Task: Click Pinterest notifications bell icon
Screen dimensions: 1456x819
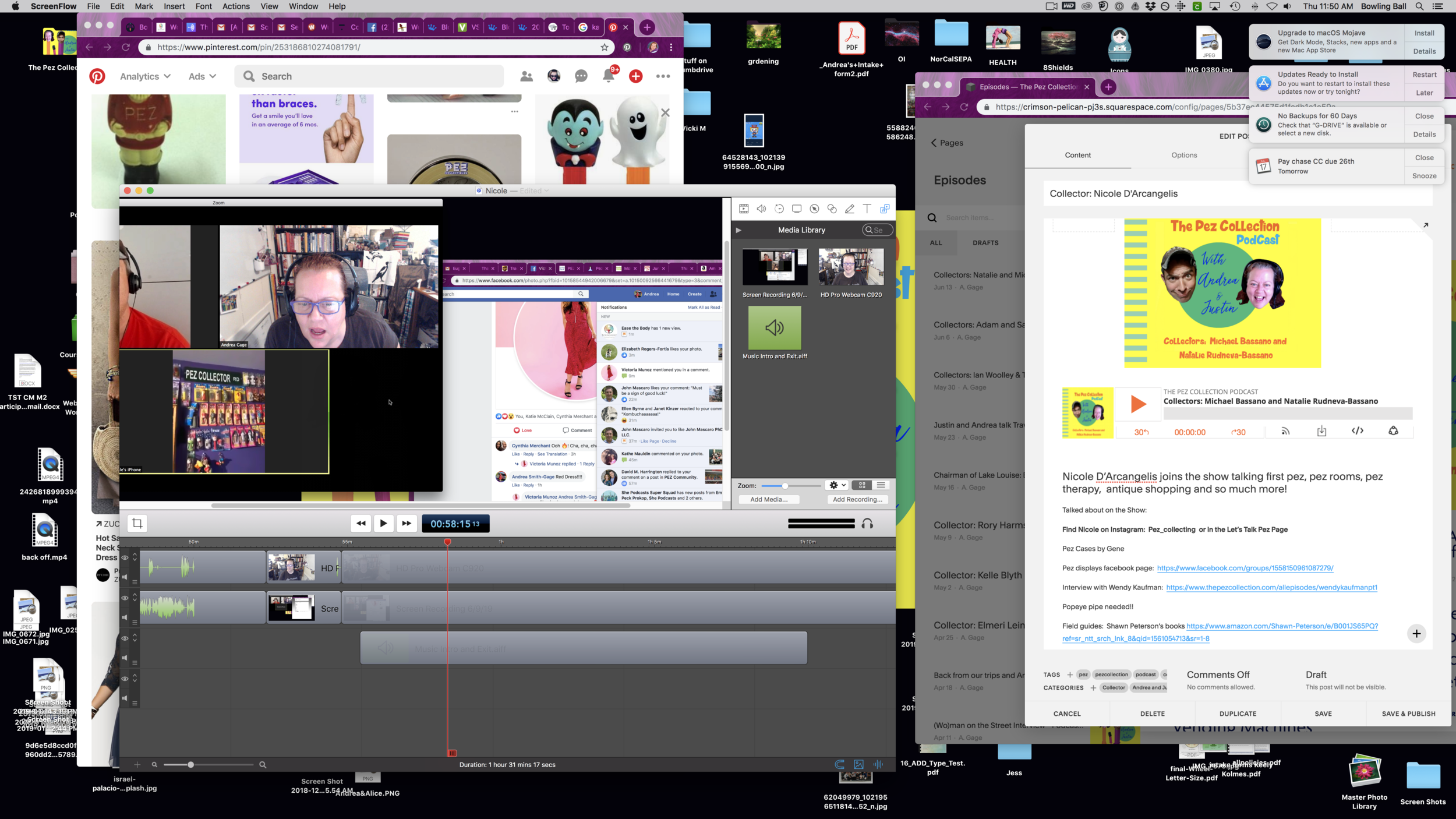Action: coord(609,76)
